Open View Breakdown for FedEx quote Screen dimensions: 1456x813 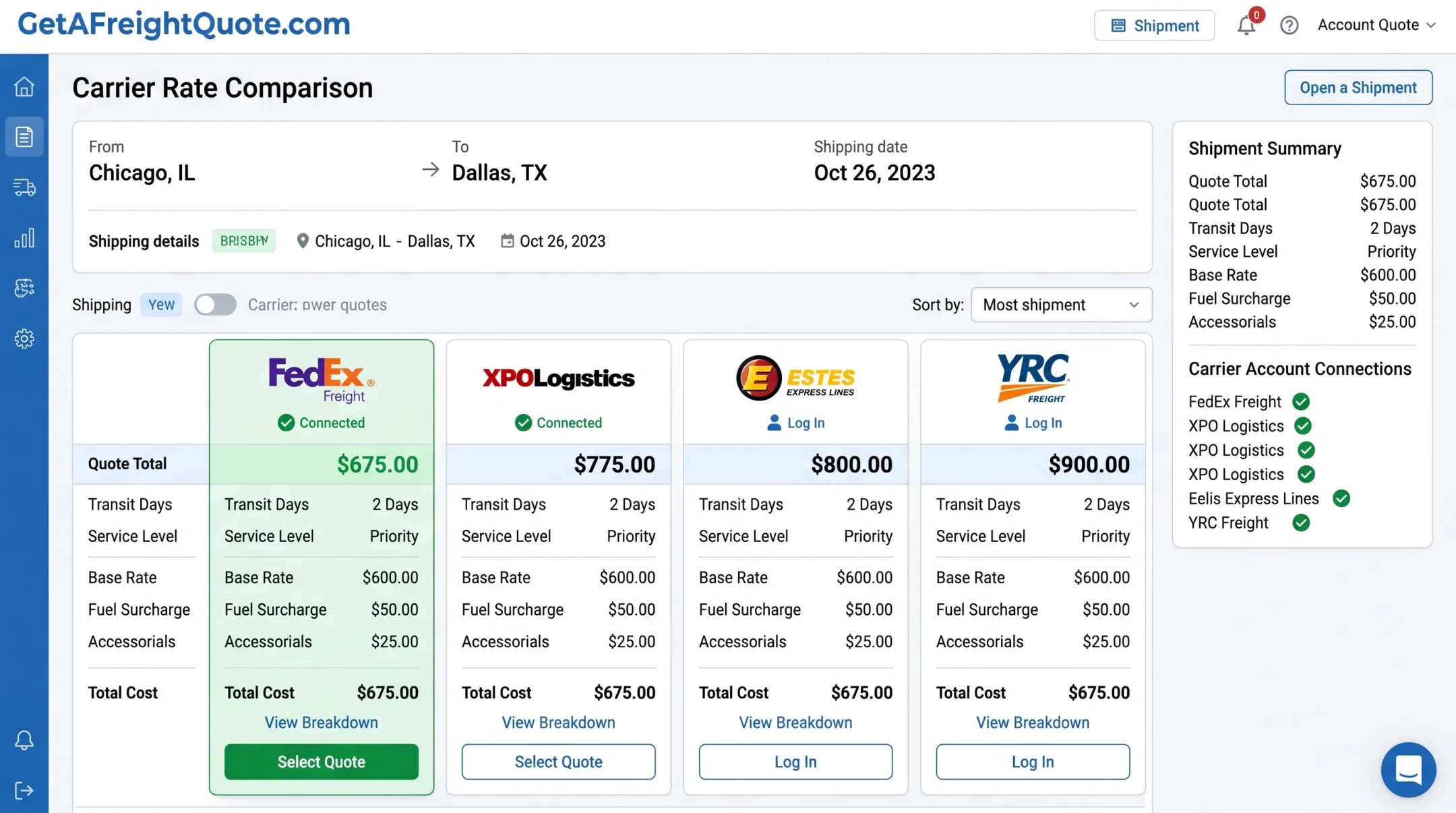[x=322, y=723]
